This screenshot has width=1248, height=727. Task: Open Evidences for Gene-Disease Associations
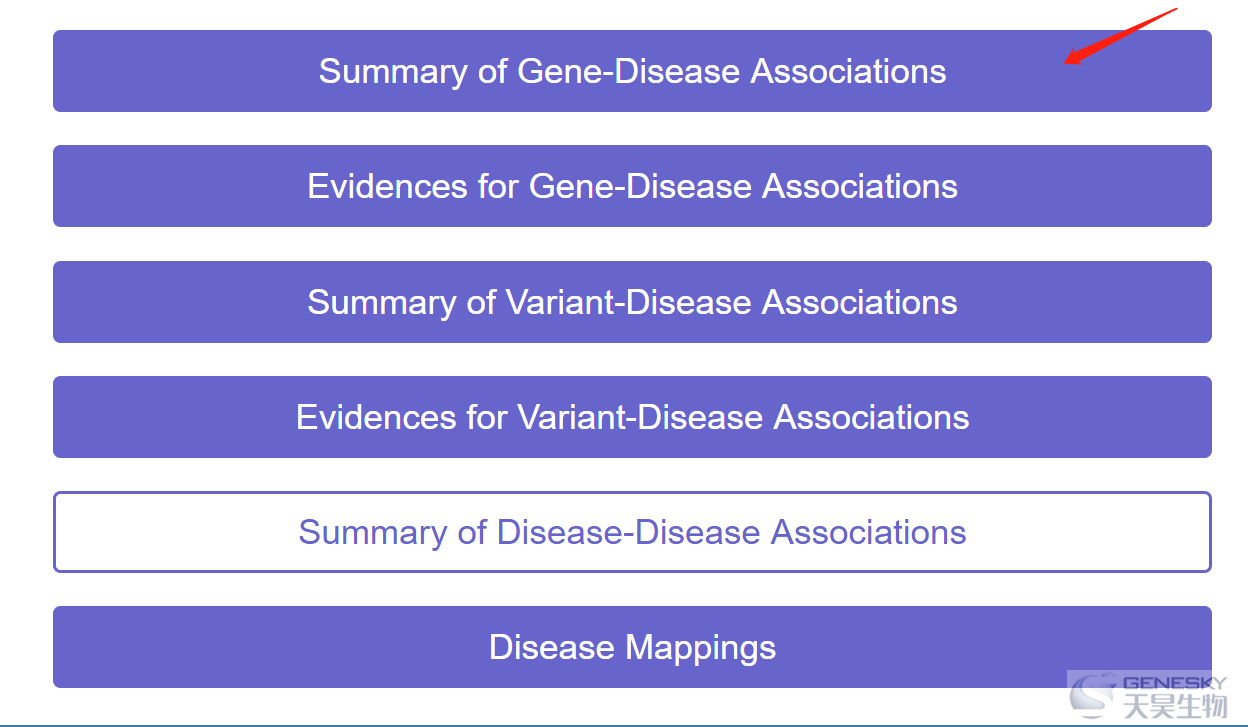pos(632,186)
